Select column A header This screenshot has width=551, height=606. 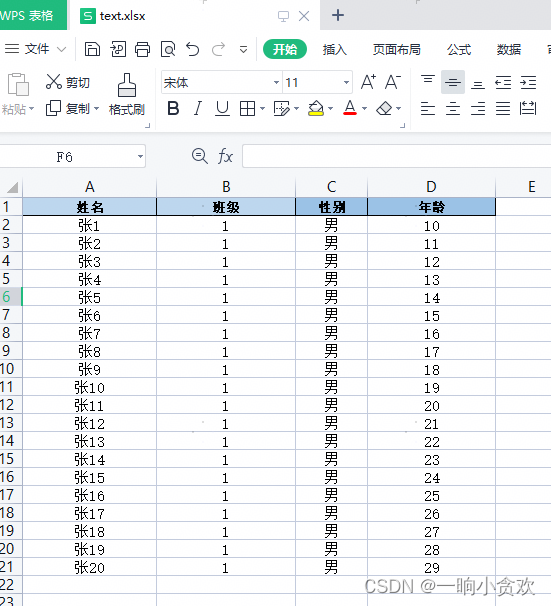click(x=90, y=187)
